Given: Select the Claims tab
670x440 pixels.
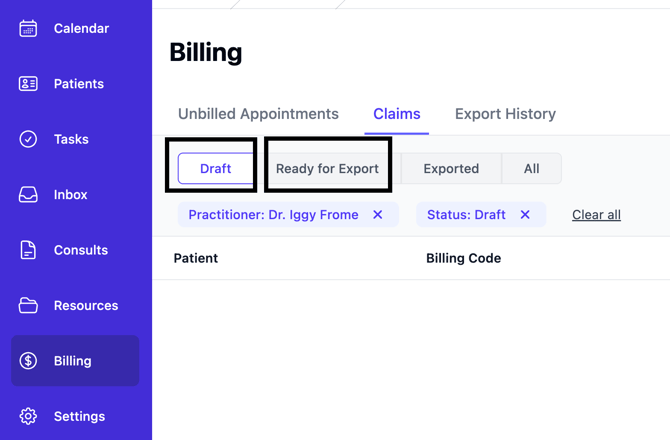Looking at the screenshot, I should 397,114.
